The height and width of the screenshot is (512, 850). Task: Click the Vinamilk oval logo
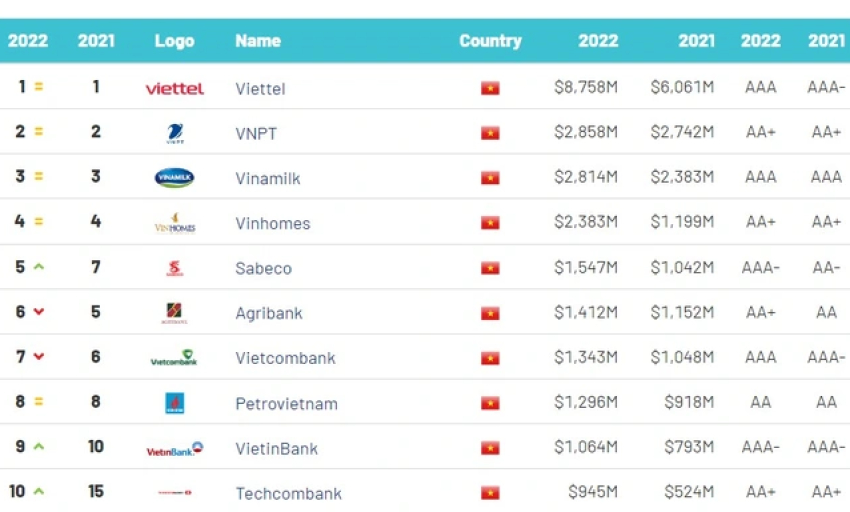(x=175, y=177)
